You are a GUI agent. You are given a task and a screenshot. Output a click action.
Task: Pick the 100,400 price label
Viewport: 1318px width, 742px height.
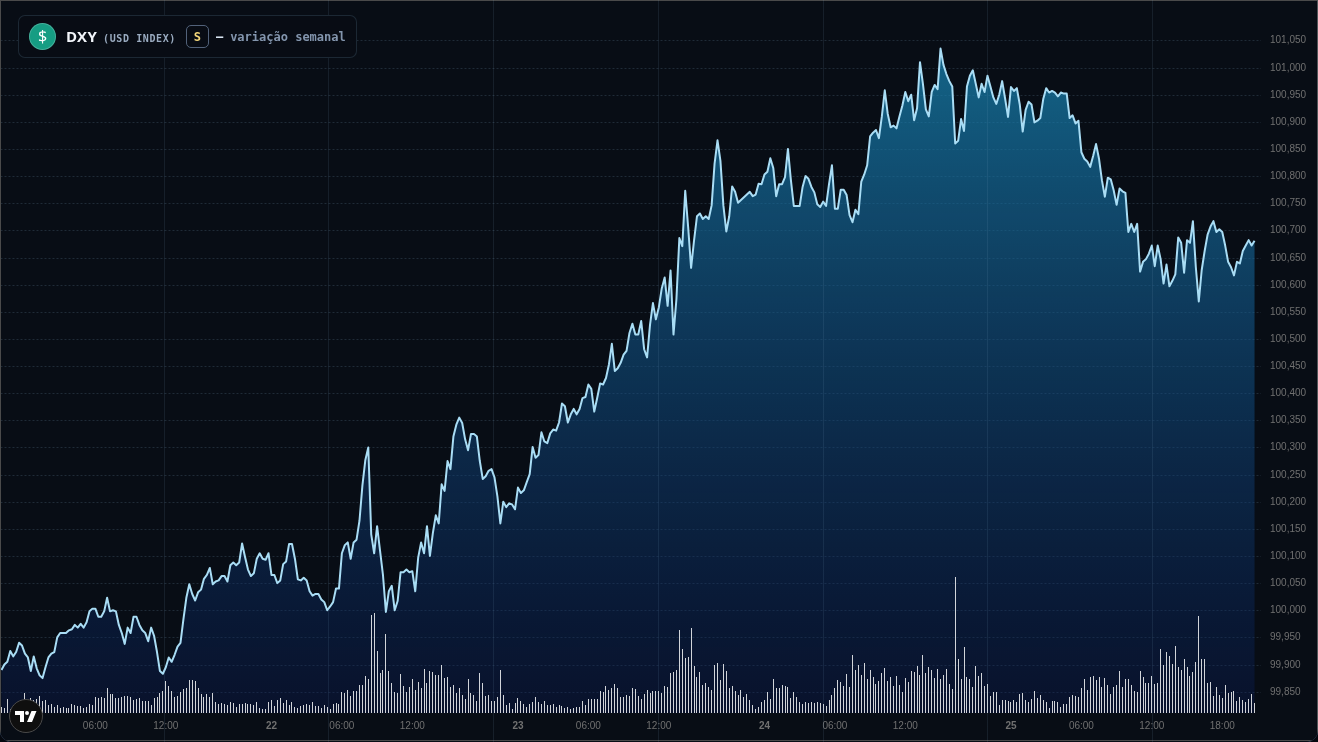pos(1288,392)
